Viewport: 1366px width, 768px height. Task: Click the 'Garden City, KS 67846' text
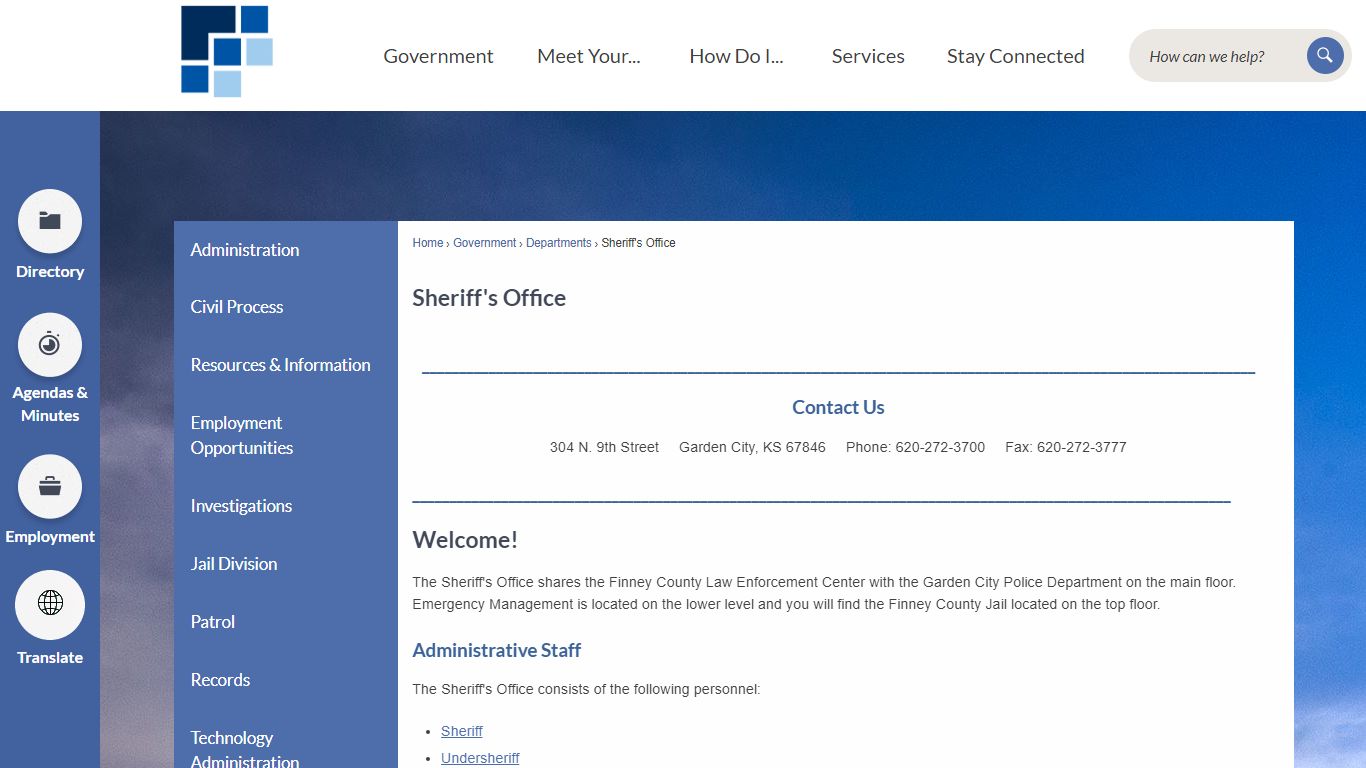(x=752, y=447)
